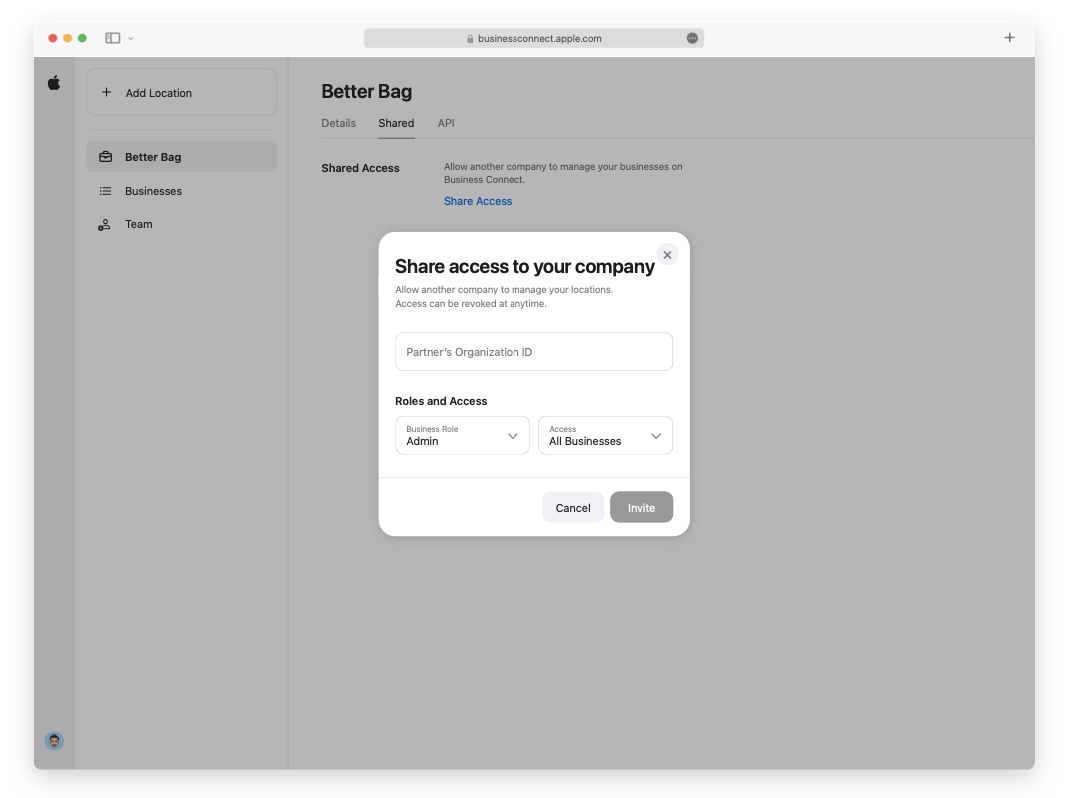Switch to the Details tab

339,123
